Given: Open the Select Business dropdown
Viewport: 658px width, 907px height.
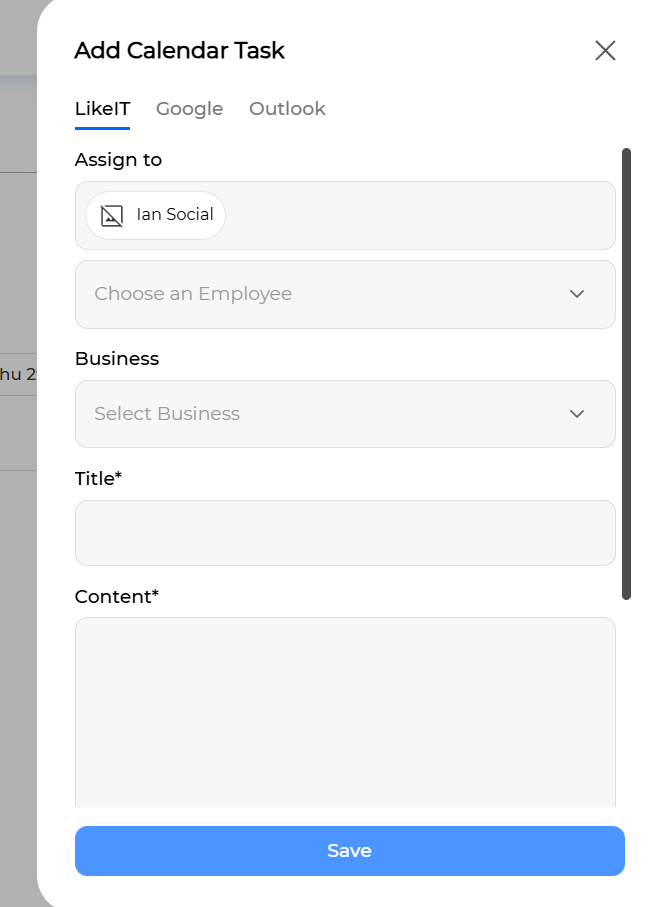Looking at the screenshot, I should (x=345, y=414).
